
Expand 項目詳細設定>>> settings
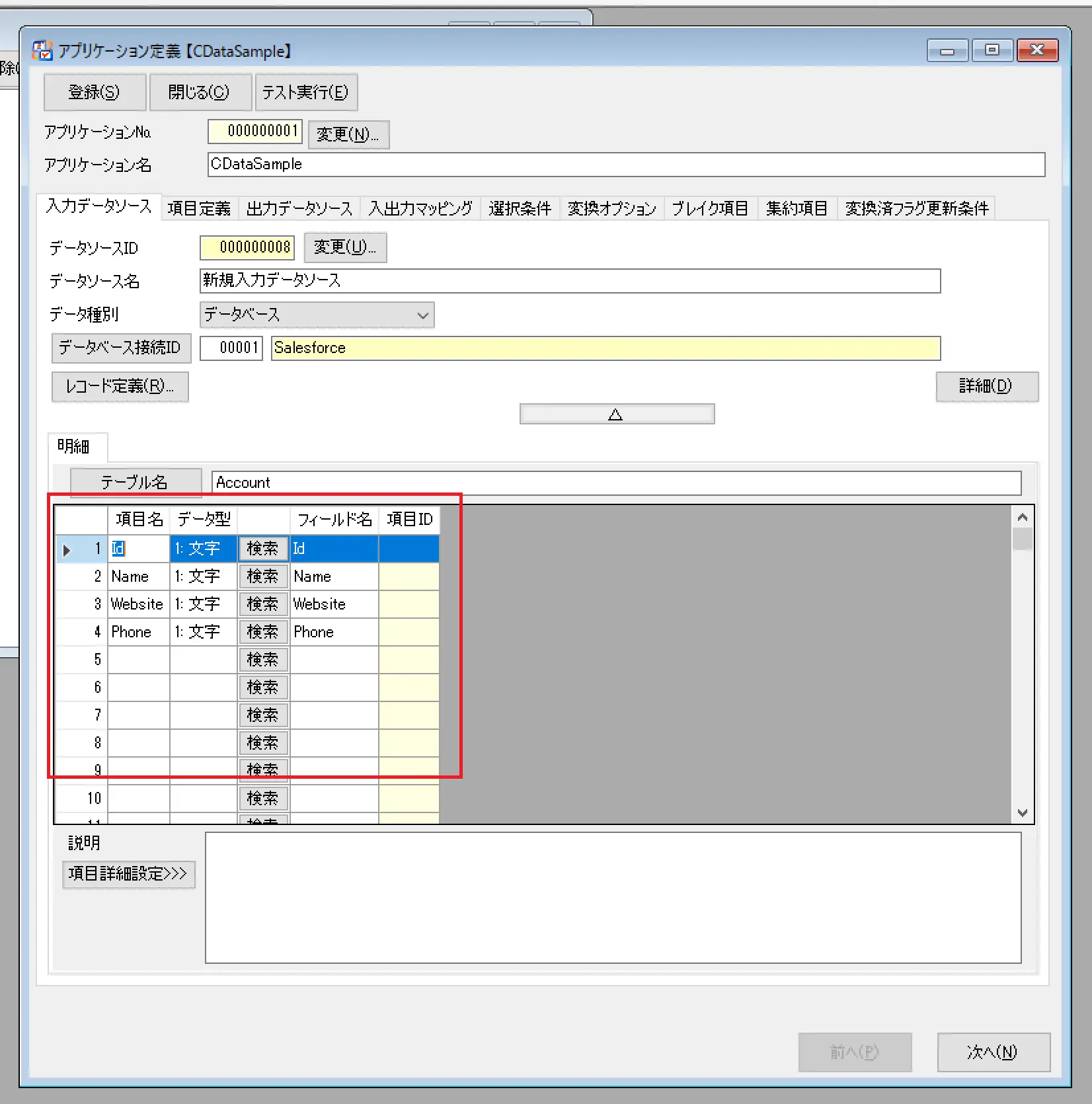pyautogui.click(x=129, y=874)
